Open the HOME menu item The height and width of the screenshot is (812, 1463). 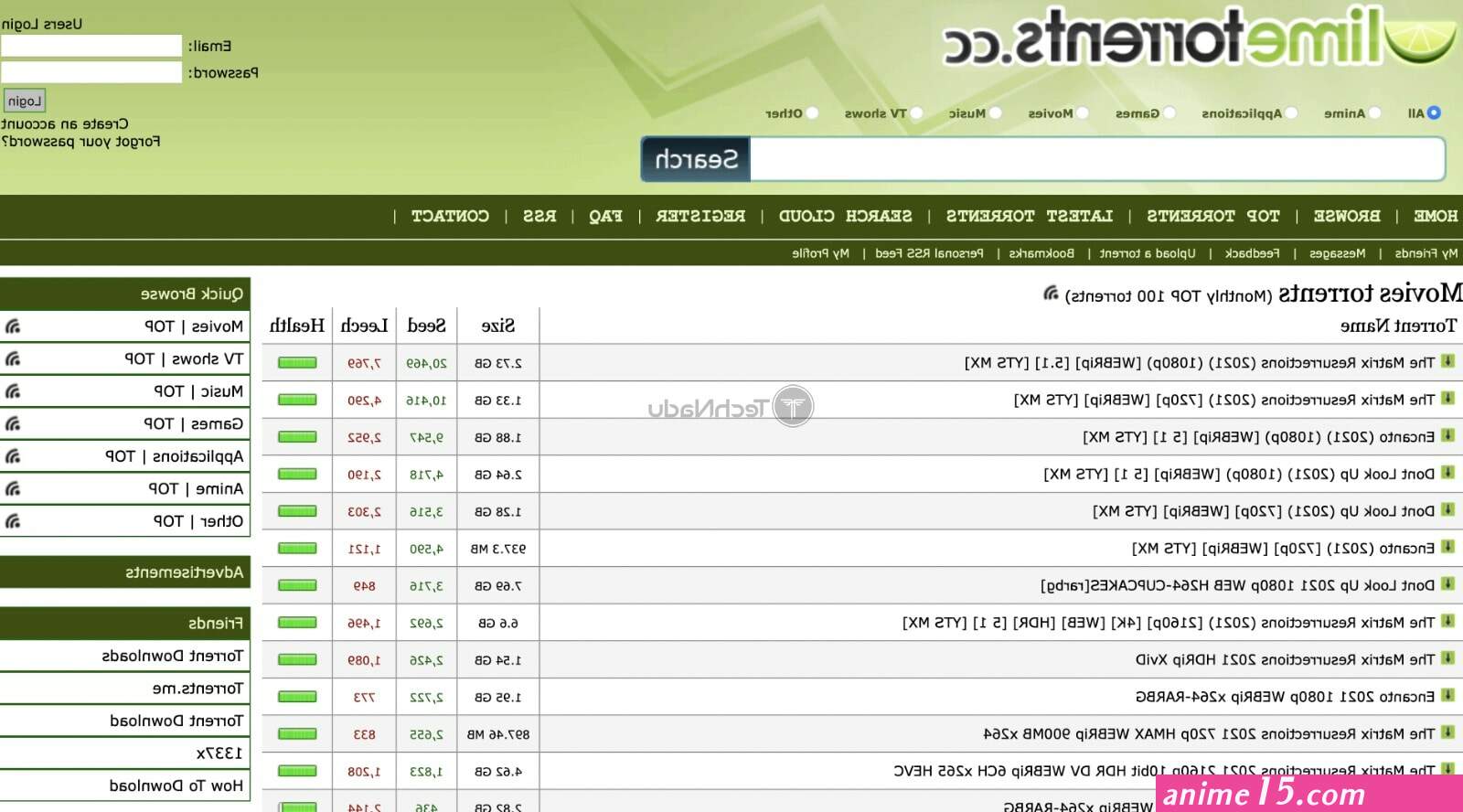pyautogui.click(x=1436, y=216)
